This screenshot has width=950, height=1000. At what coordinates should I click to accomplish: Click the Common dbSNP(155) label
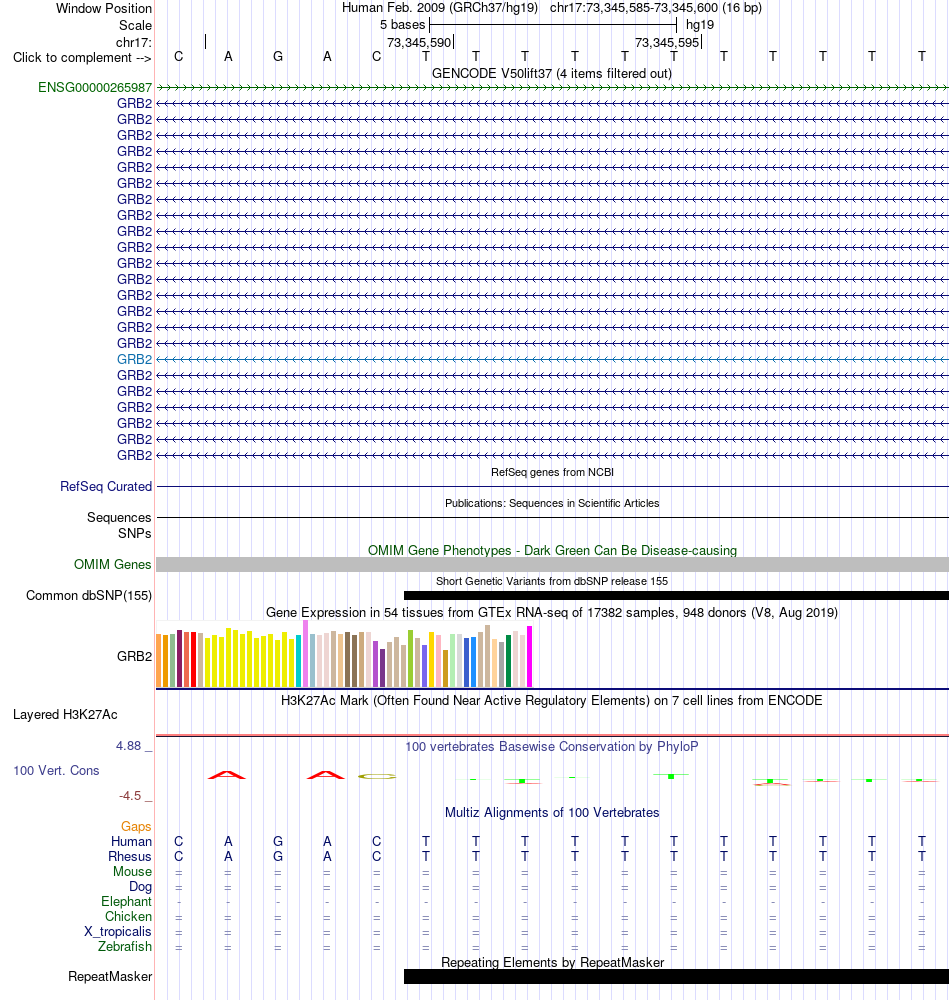[89, 596]
